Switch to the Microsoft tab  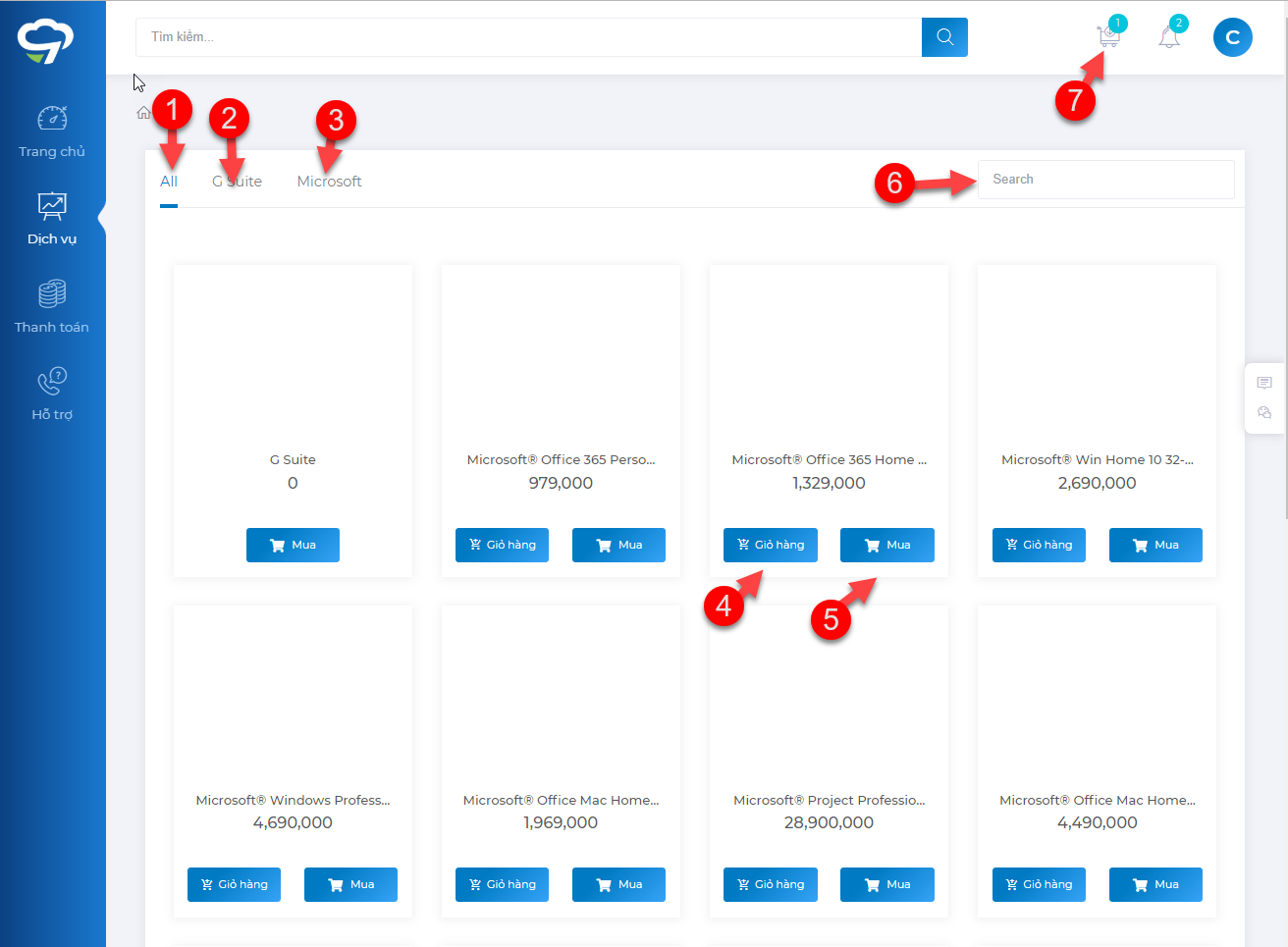(x=329, y=182)
